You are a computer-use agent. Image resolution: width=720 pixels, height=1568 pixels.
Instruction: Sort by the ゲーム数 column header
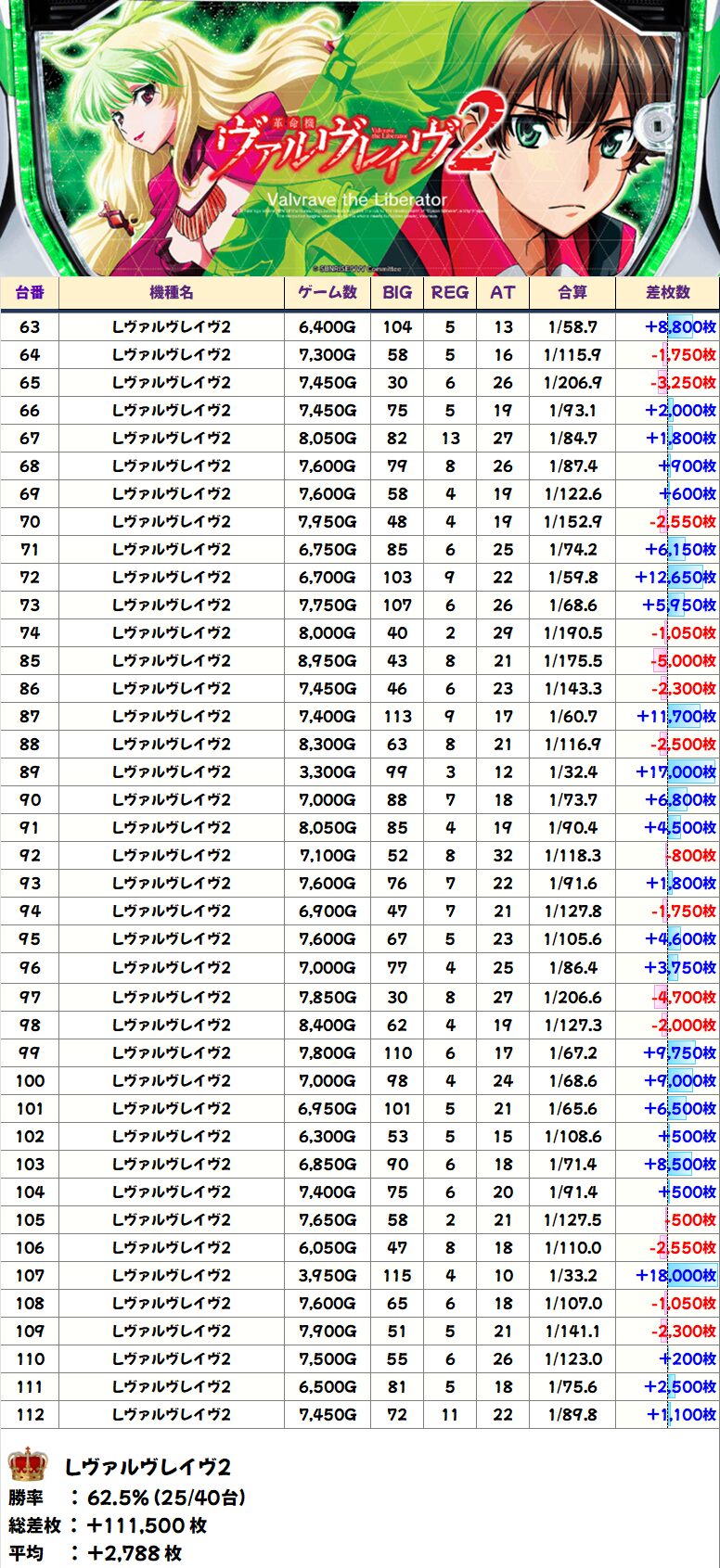328,292
